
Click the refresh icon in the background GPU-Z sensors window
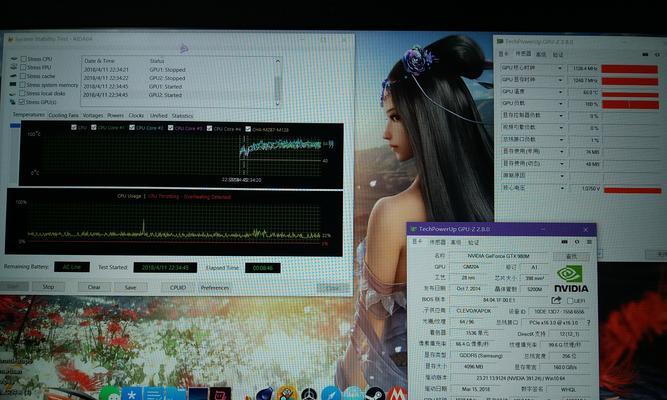pos(658,54)
